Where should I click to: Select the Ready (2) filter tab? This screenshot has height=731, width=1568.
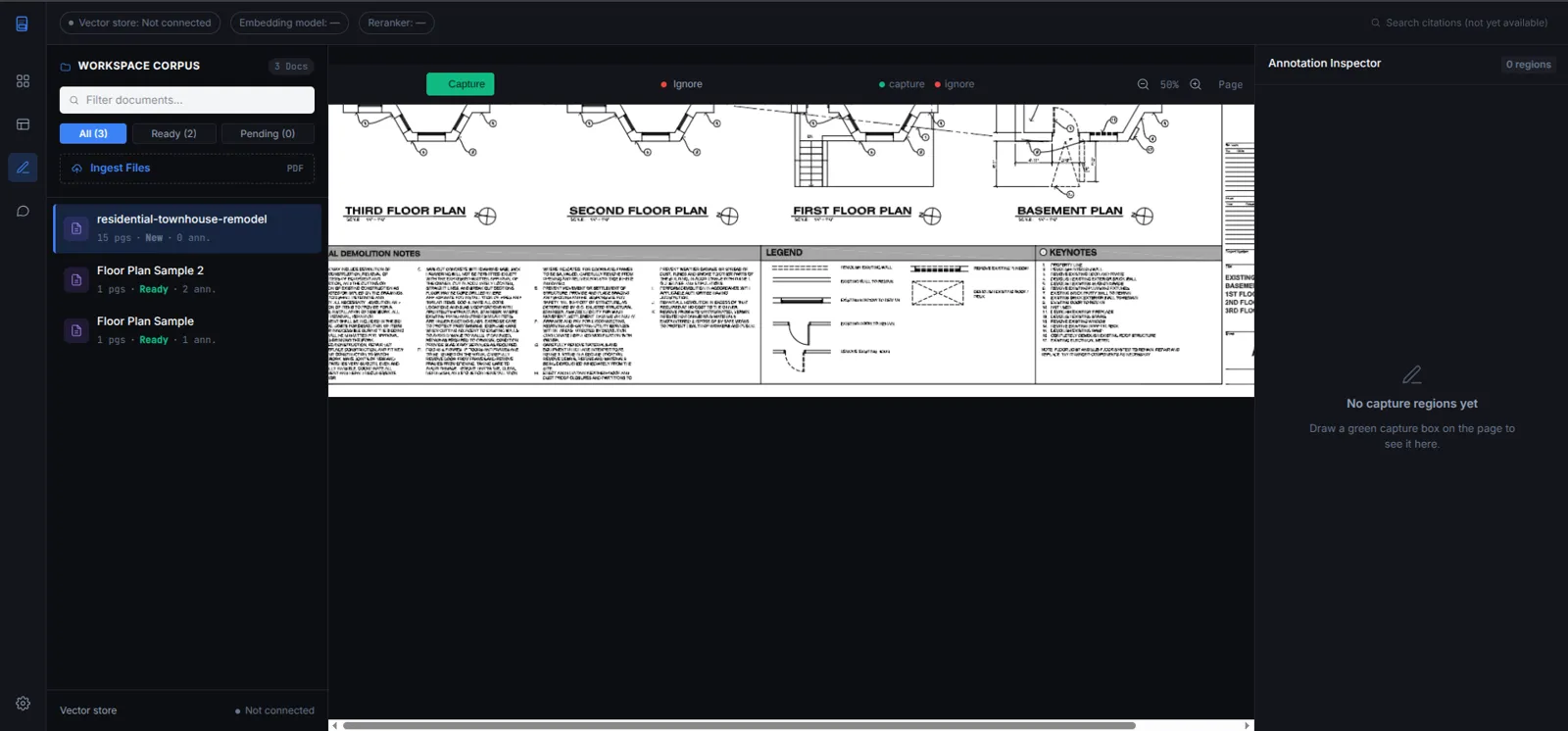173,133
